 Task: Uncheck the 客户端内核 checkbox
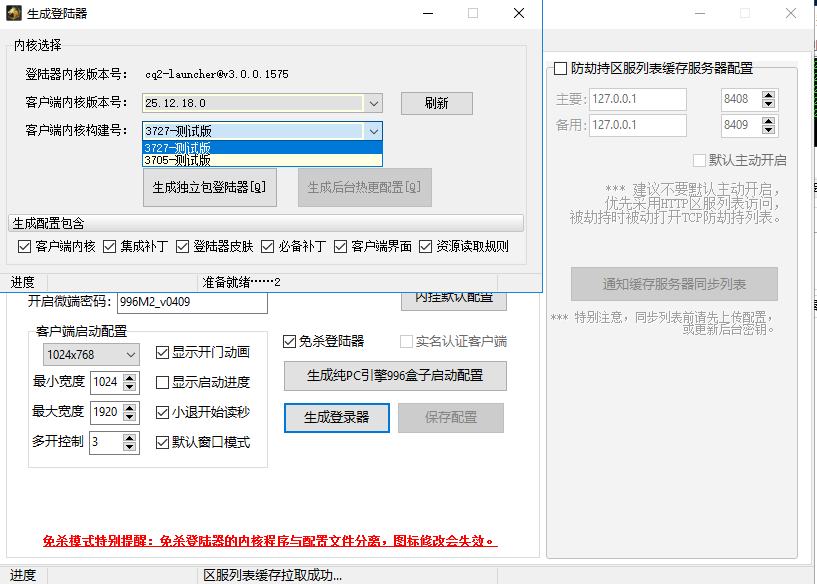pyautogui.click(x=23, y=245)
